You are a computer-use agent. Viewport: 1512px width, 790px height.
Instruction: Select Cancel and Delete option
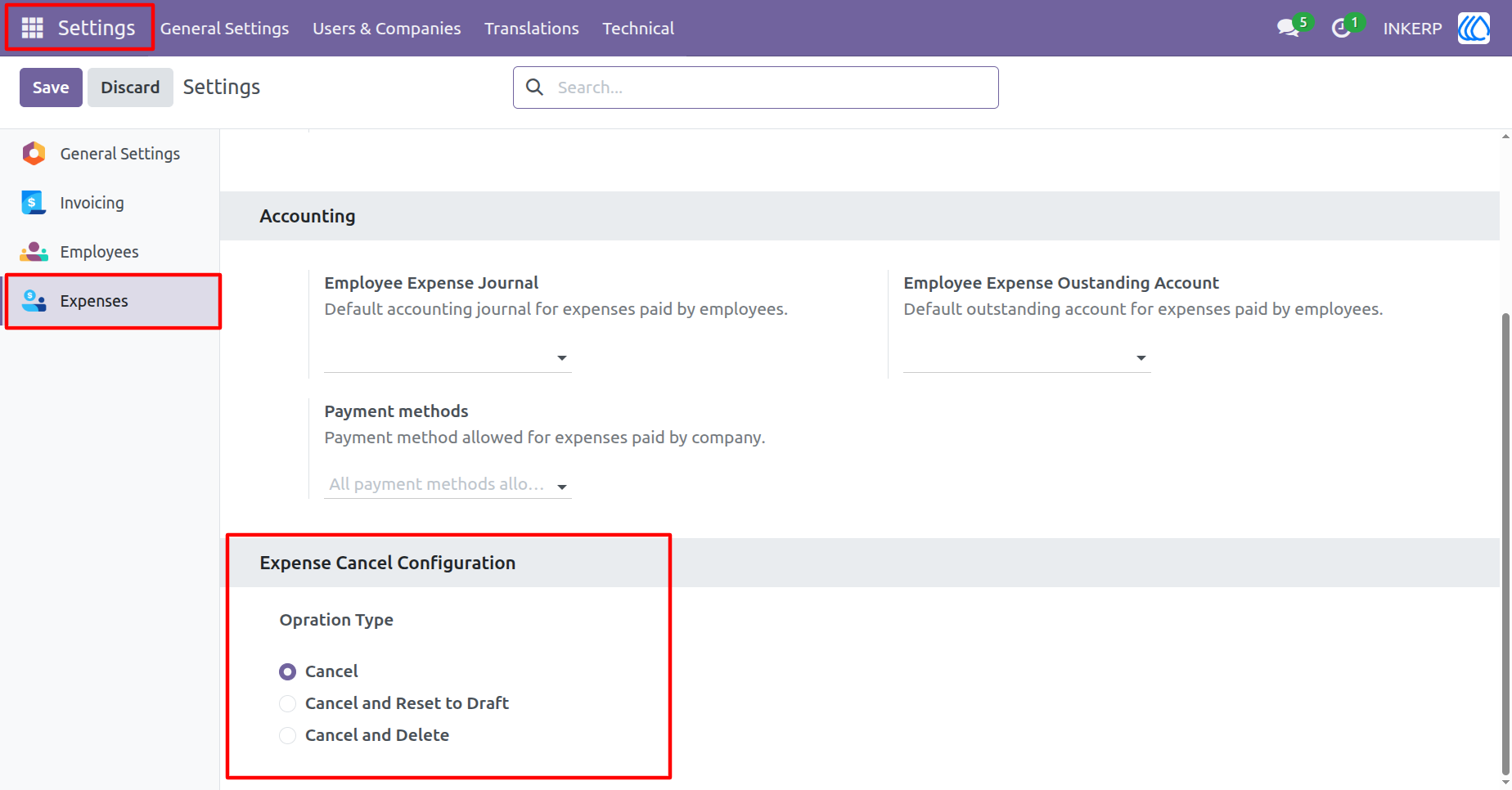287,735
